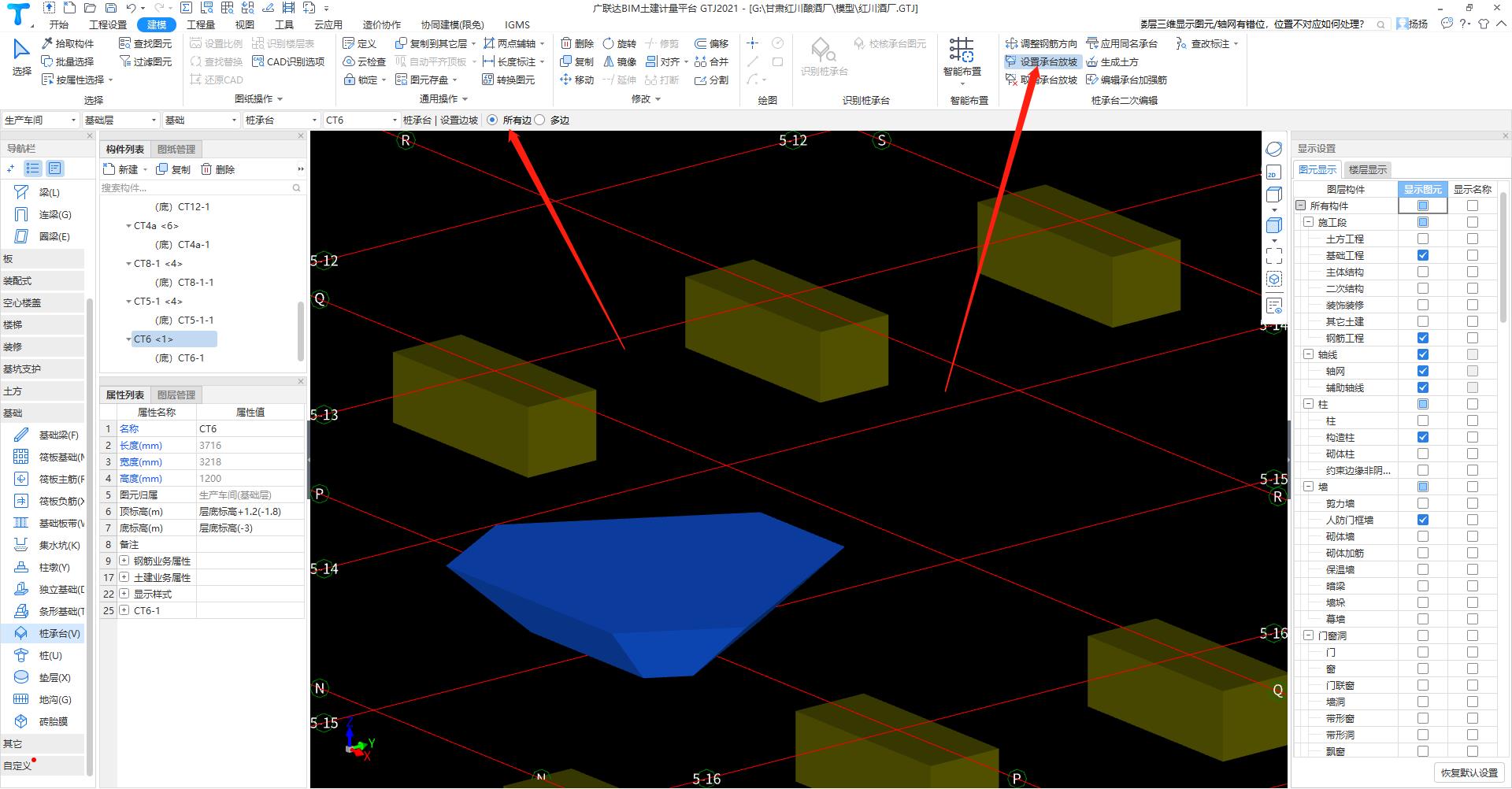The image size is (1512, 789).
Task: Run 云检查 cloud check
Action: coord(365,61)
